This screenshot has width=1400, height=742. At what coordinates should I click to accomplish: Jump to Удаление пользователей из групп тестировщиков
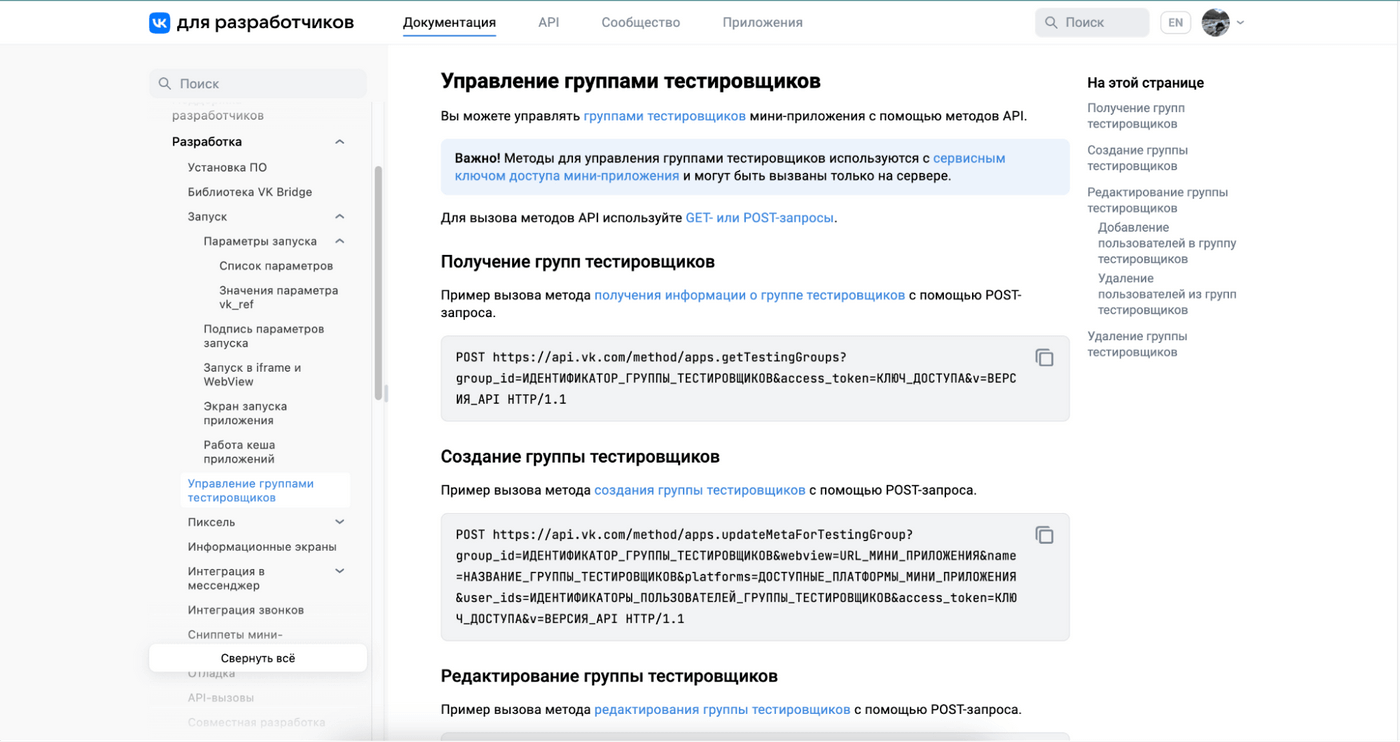[1167, 294]
